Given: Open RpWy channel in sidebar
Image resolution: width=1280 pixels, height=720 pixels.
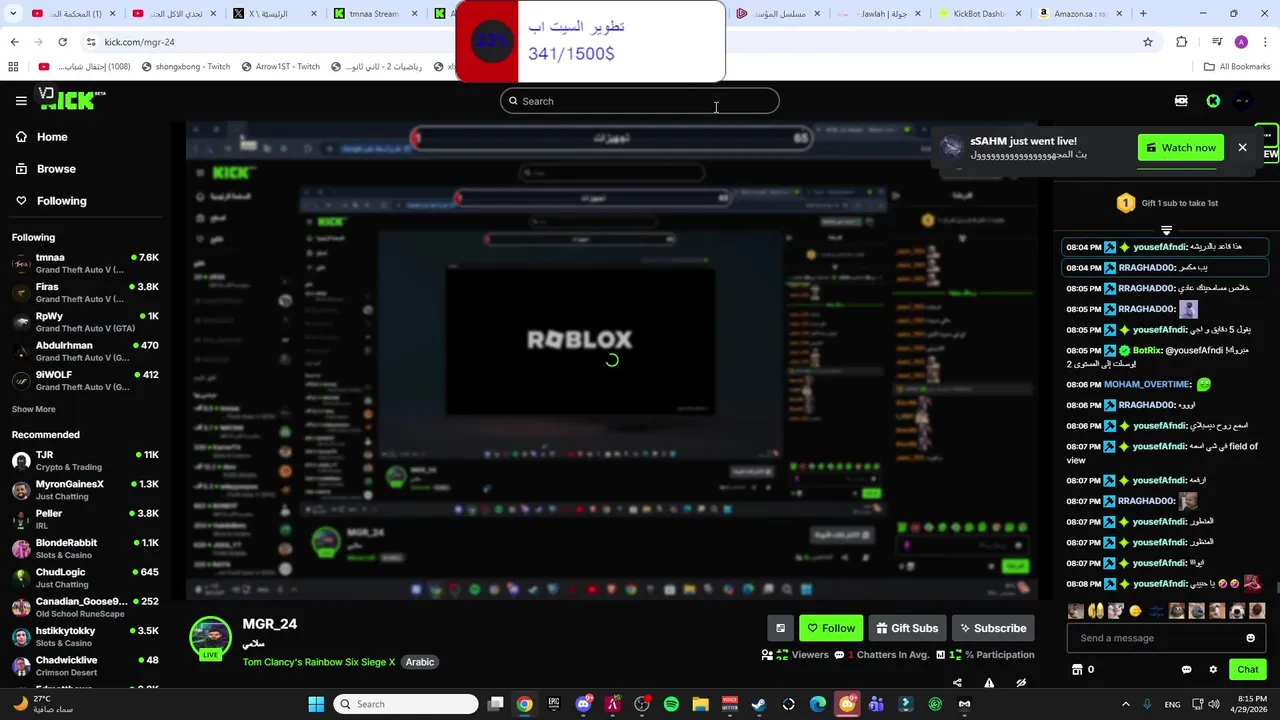Looking at the screenshot, I should click(x=85, y=321).
